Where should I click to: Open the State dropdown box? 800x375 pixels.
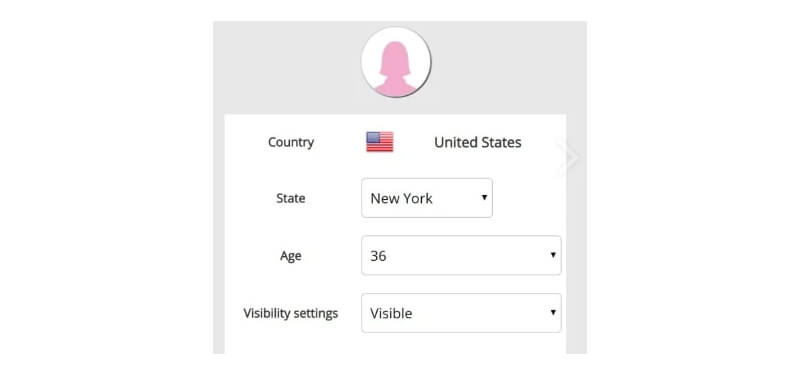[427, 198]
